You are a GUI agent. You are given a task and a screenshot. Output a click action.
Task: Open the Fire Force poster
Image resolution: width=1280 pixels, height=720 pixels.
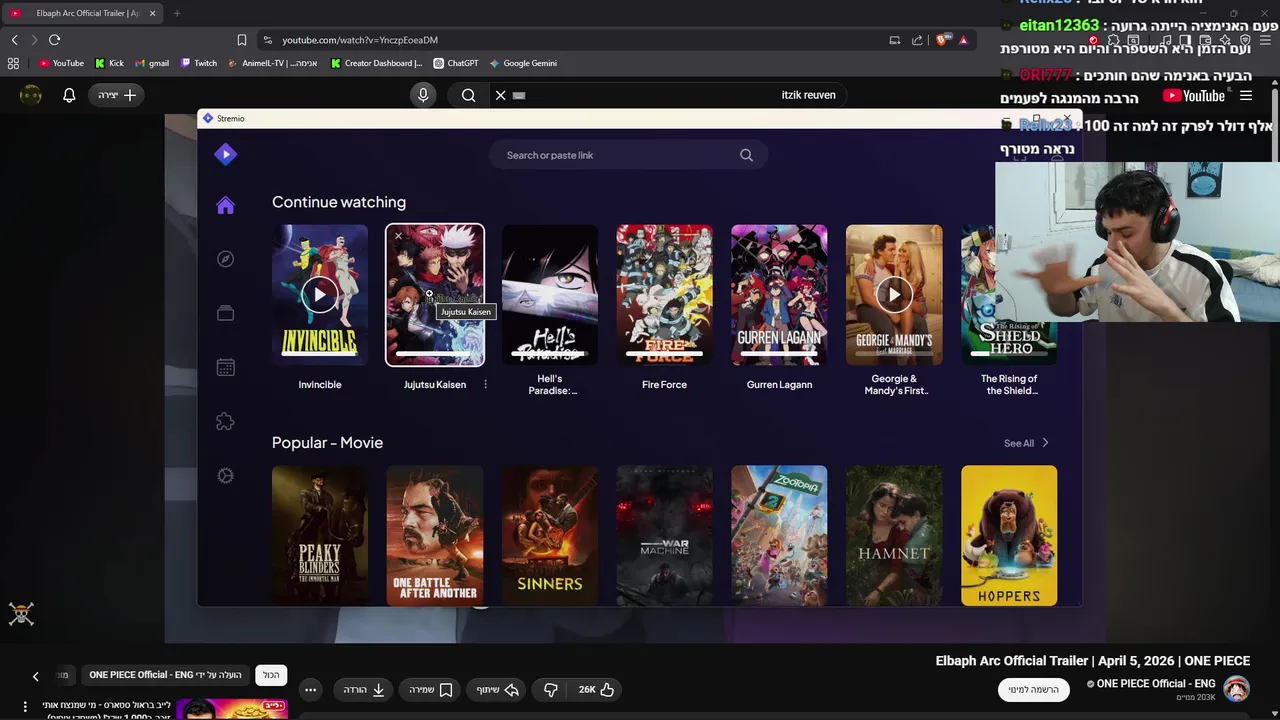click(664, 294)
